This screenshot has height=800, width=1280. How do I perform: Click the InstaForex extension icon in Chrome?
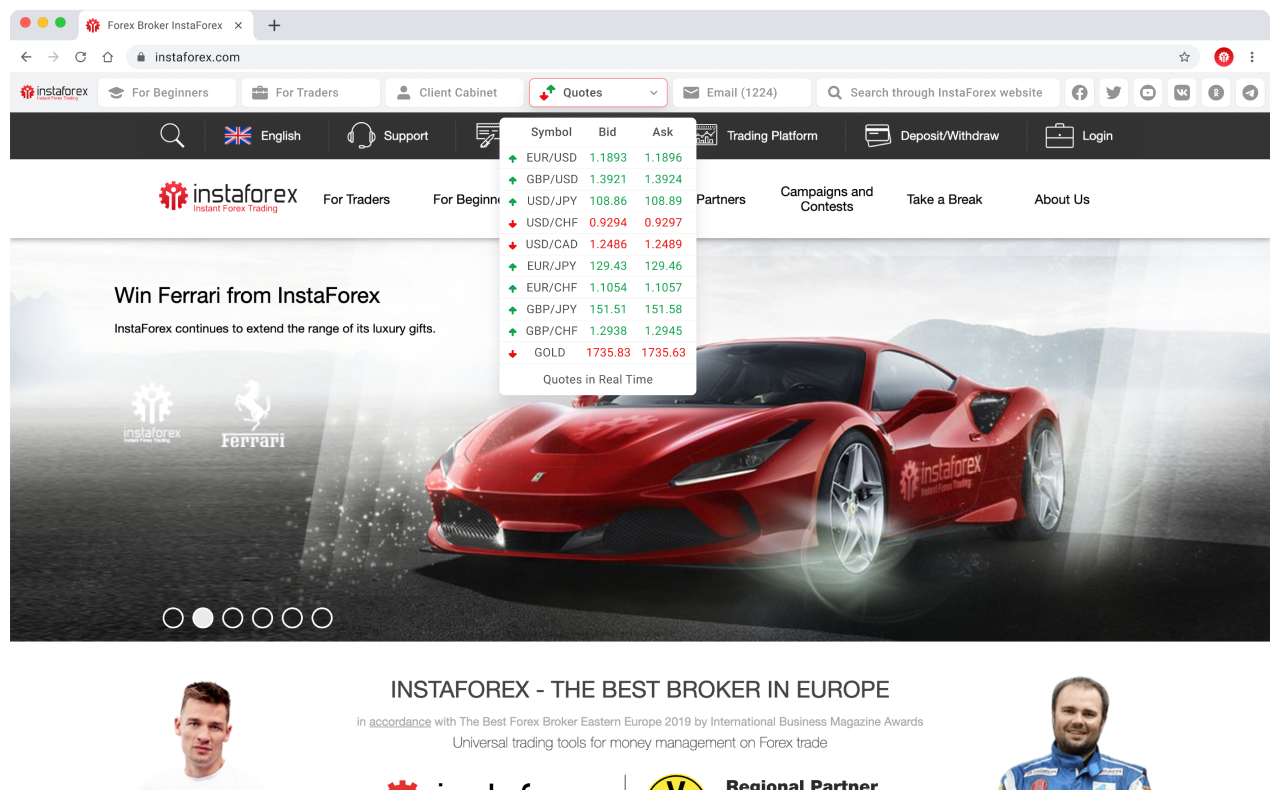1224,57
